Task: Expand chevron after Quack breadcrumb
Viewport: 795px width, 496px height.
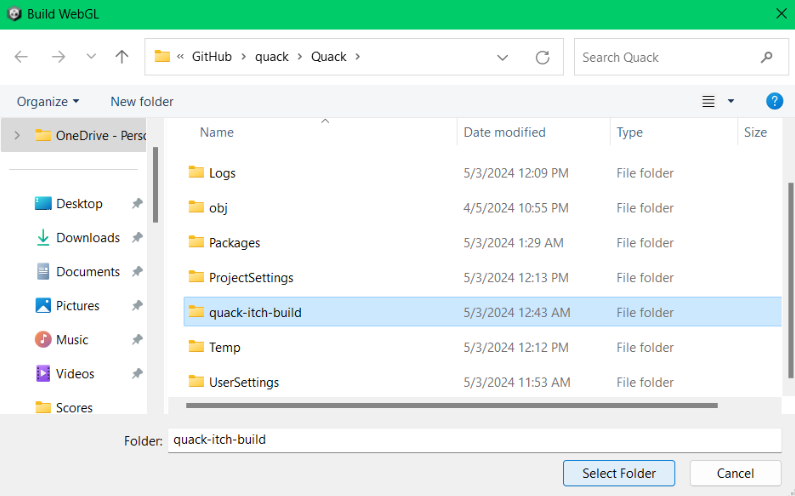Action: point(358,57)
